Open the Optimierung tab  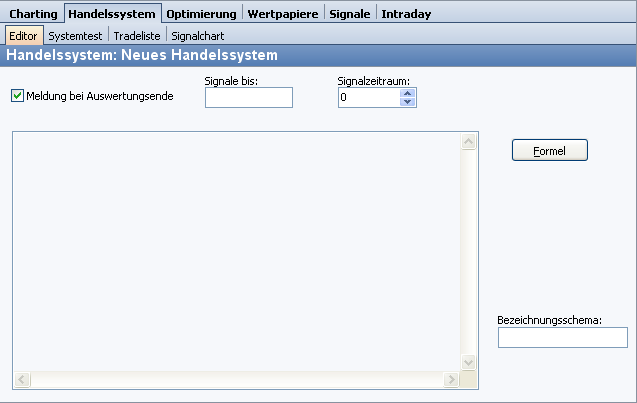pos(202,14)
